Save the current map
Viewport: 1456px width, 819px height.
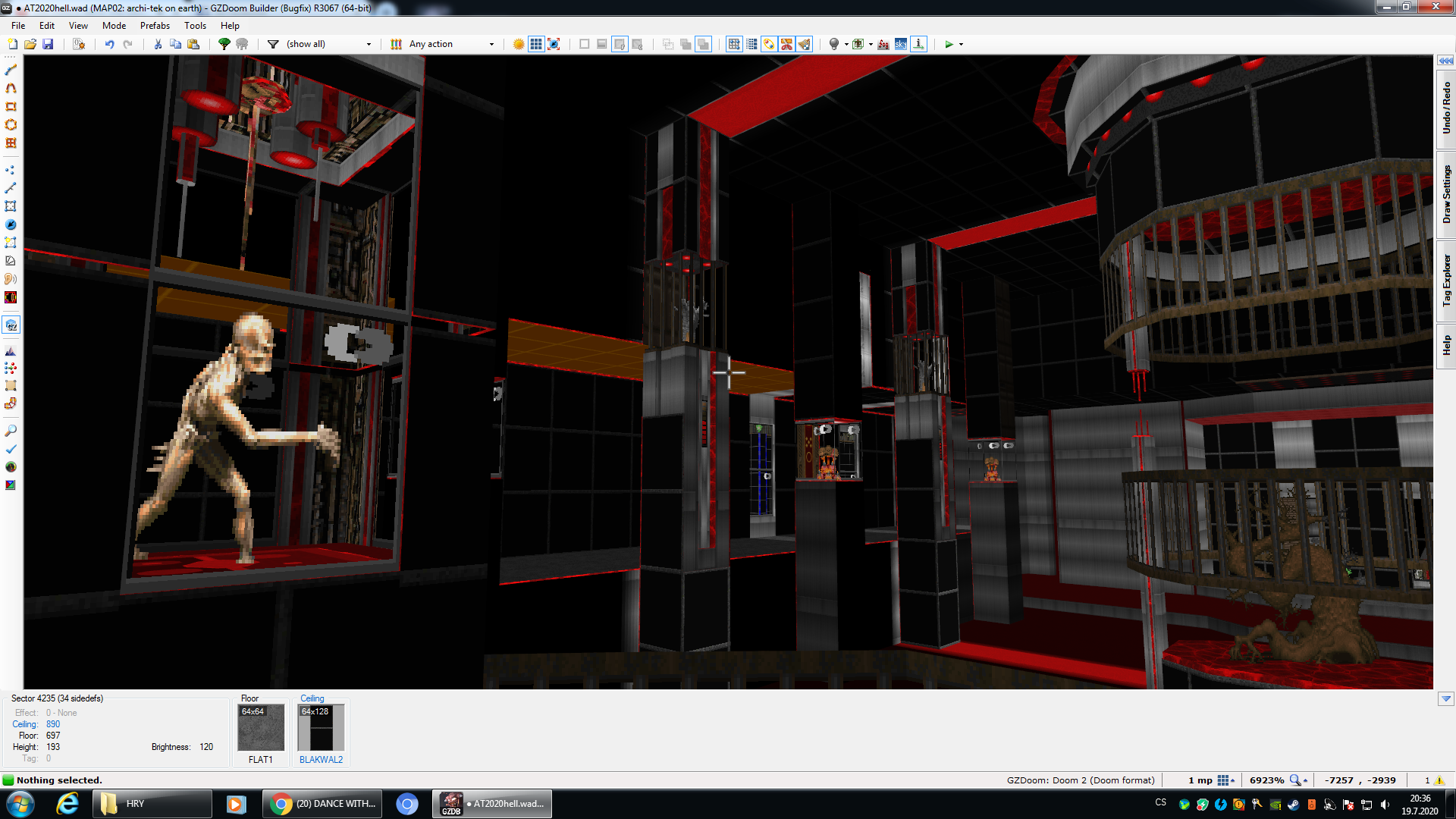[x=48, y=44]
